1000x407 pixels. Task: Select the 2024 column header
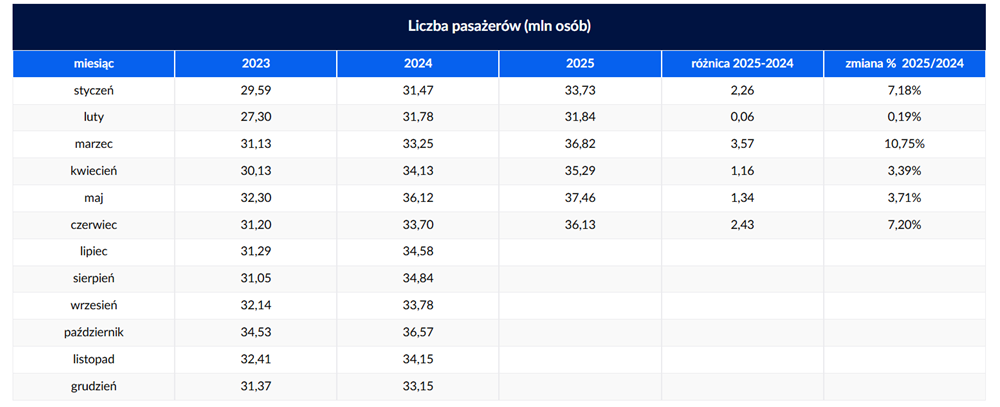tap(418, 64)
